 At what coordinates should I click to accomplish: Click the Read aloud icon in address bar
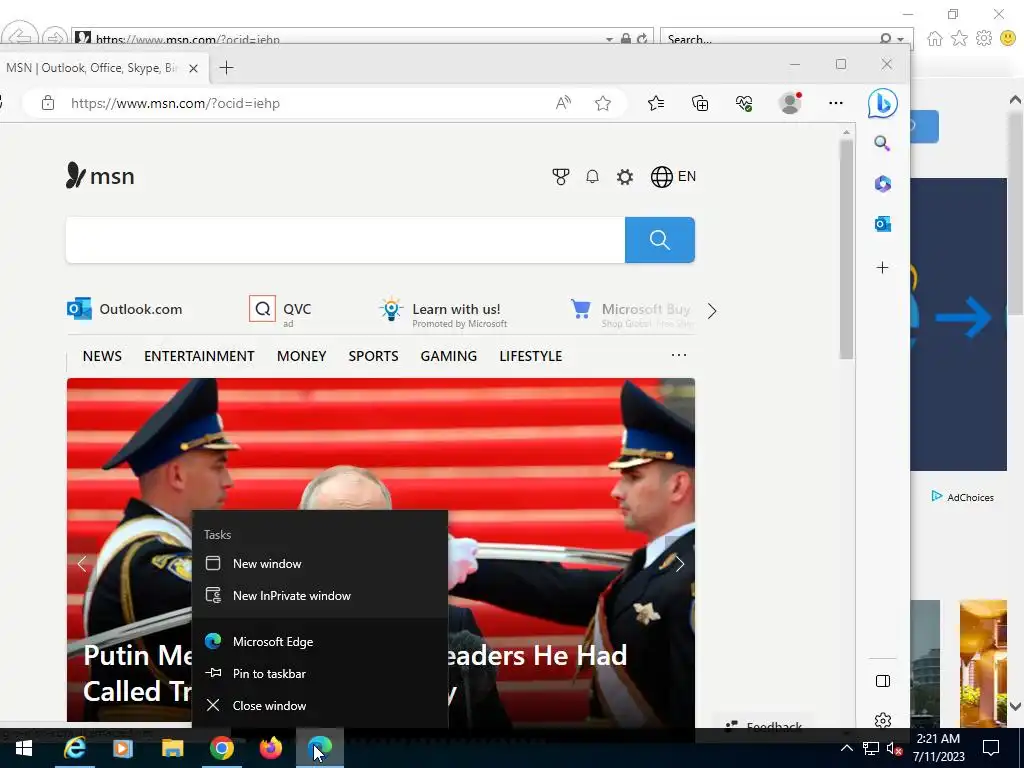pos(563,103)
